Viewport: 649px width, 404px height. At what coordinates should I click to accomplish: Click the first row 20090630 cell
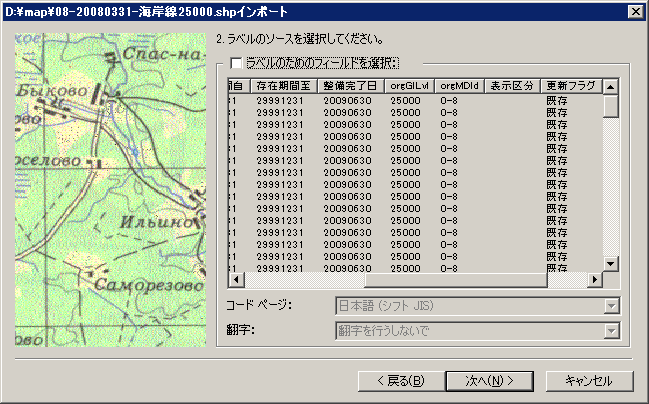347,101
